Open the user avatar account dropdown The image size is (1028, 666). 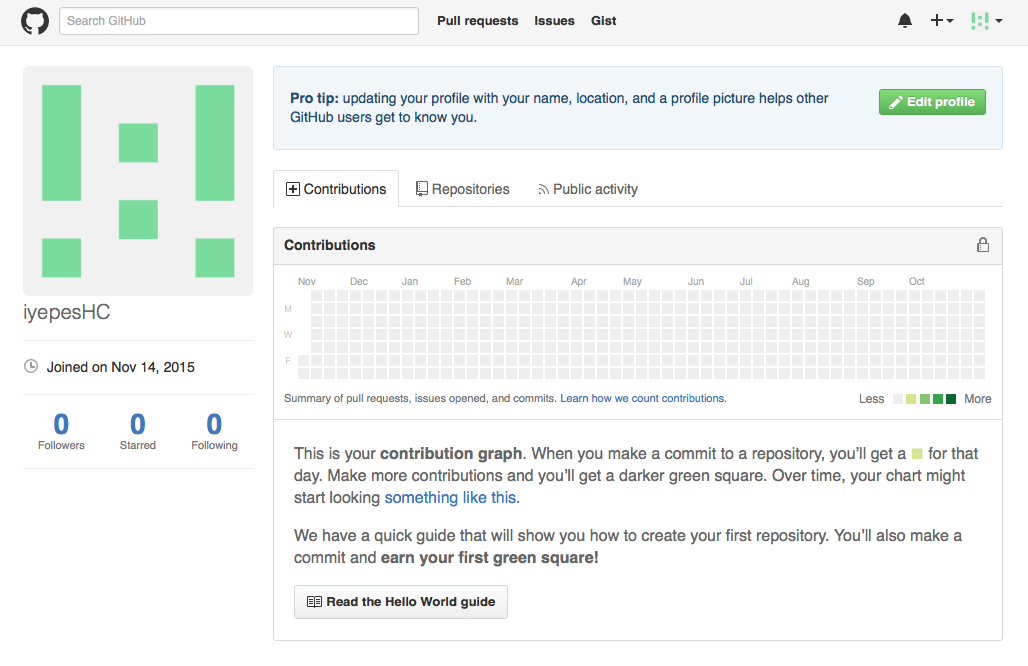986,21
